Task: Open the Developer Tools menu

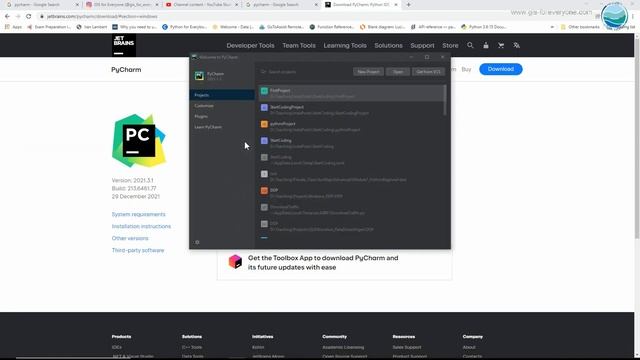Action: [x=250, y=45]
